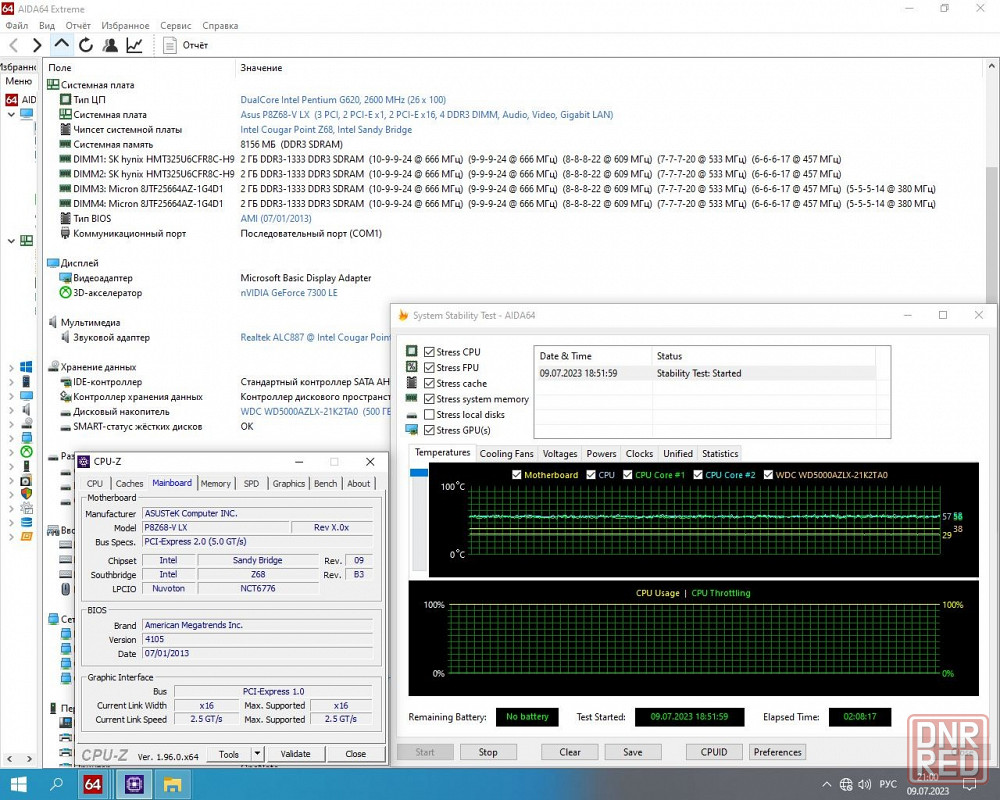Click the vertical slider beside the temperature graph

click(x=418, y=519)
